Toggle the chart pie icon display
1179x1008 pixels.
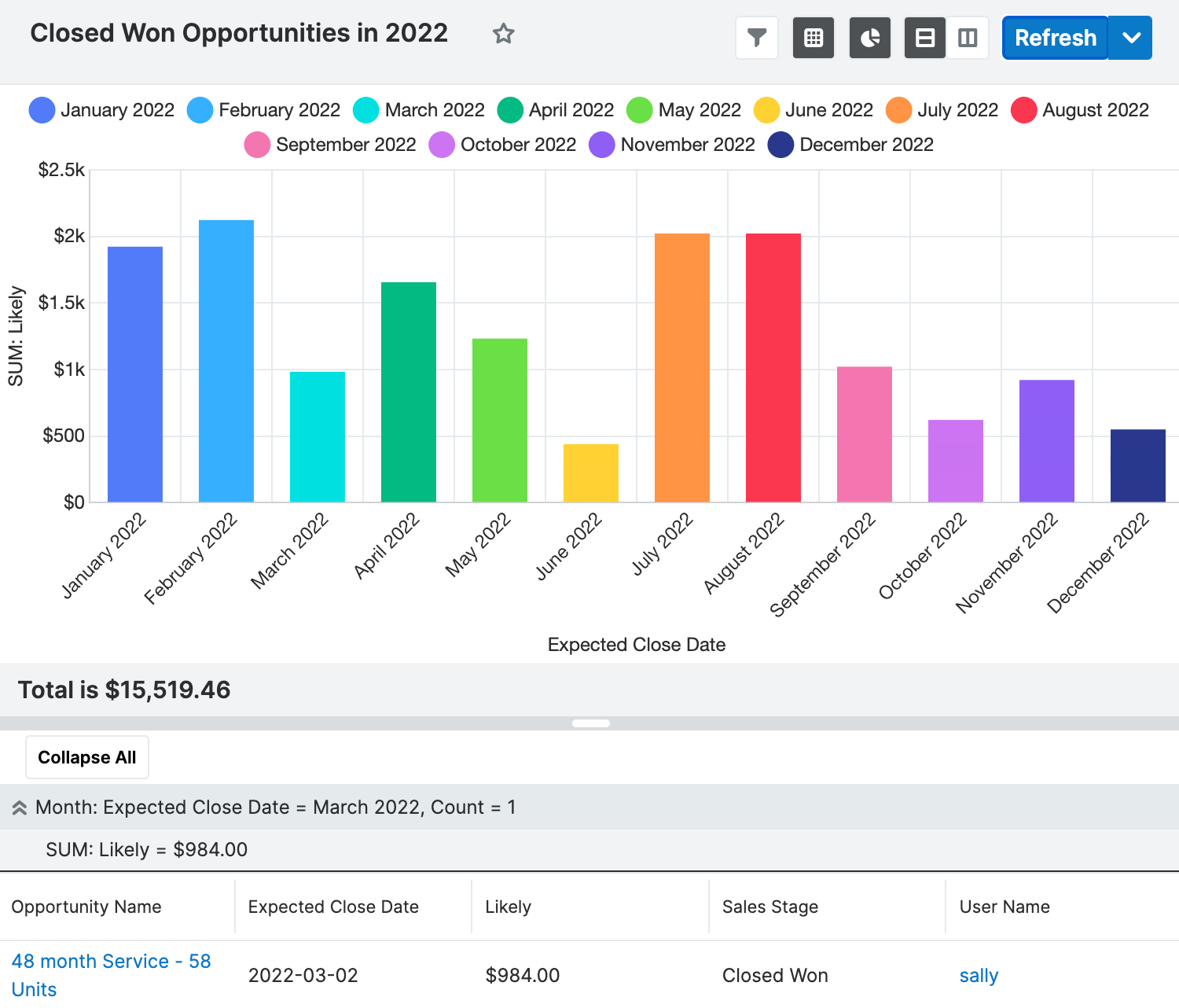[x=870, y=38]
